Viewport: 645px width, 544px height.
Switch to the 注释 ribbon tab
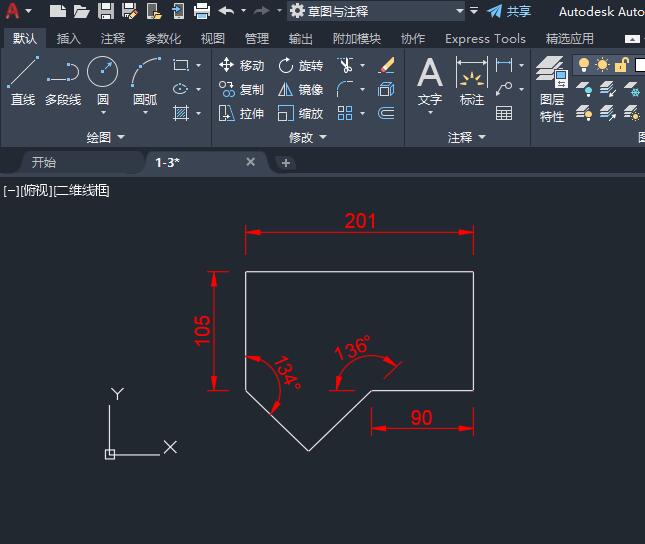[x=113, y=39]
